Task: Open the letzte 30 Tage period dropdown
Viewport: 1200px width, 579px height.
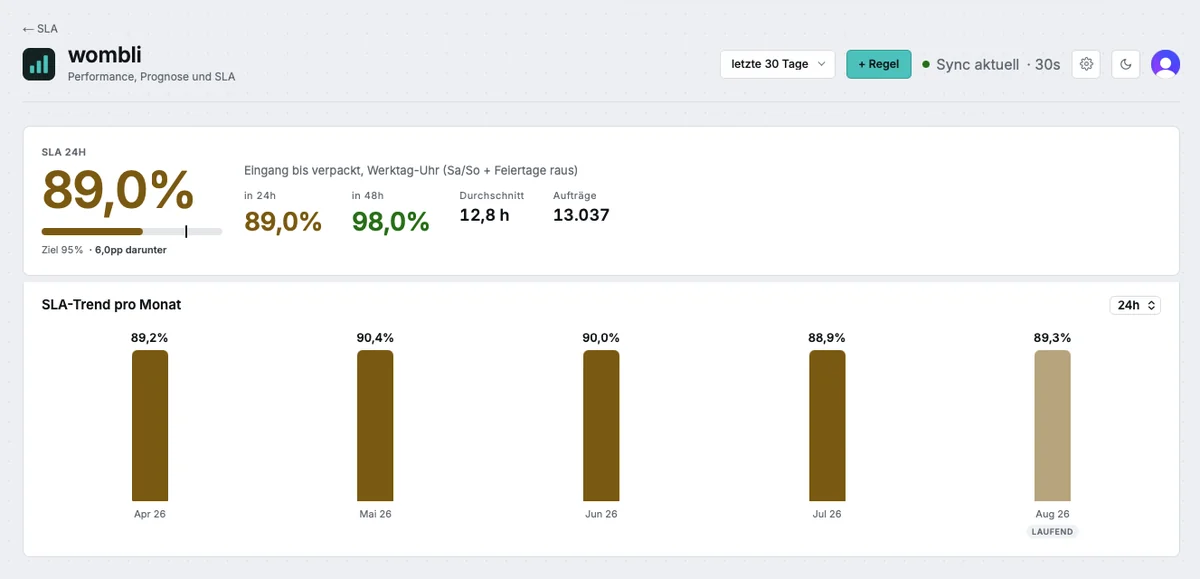Action: pyautogui.click(x=778, y=64)
